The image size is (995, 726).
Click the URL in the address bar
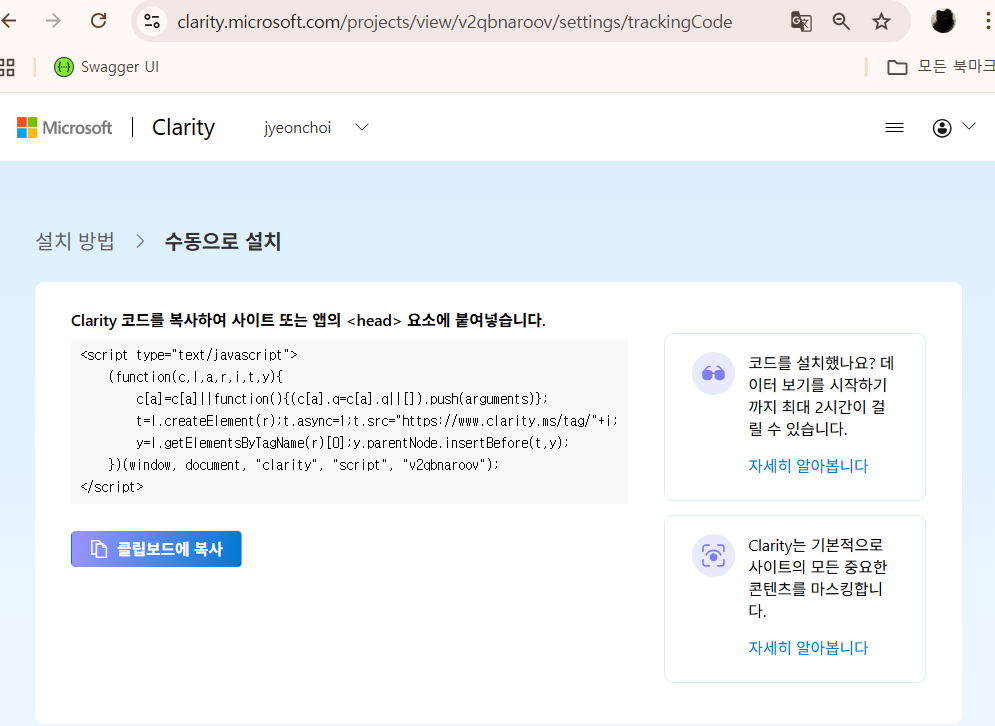(454, 22)
